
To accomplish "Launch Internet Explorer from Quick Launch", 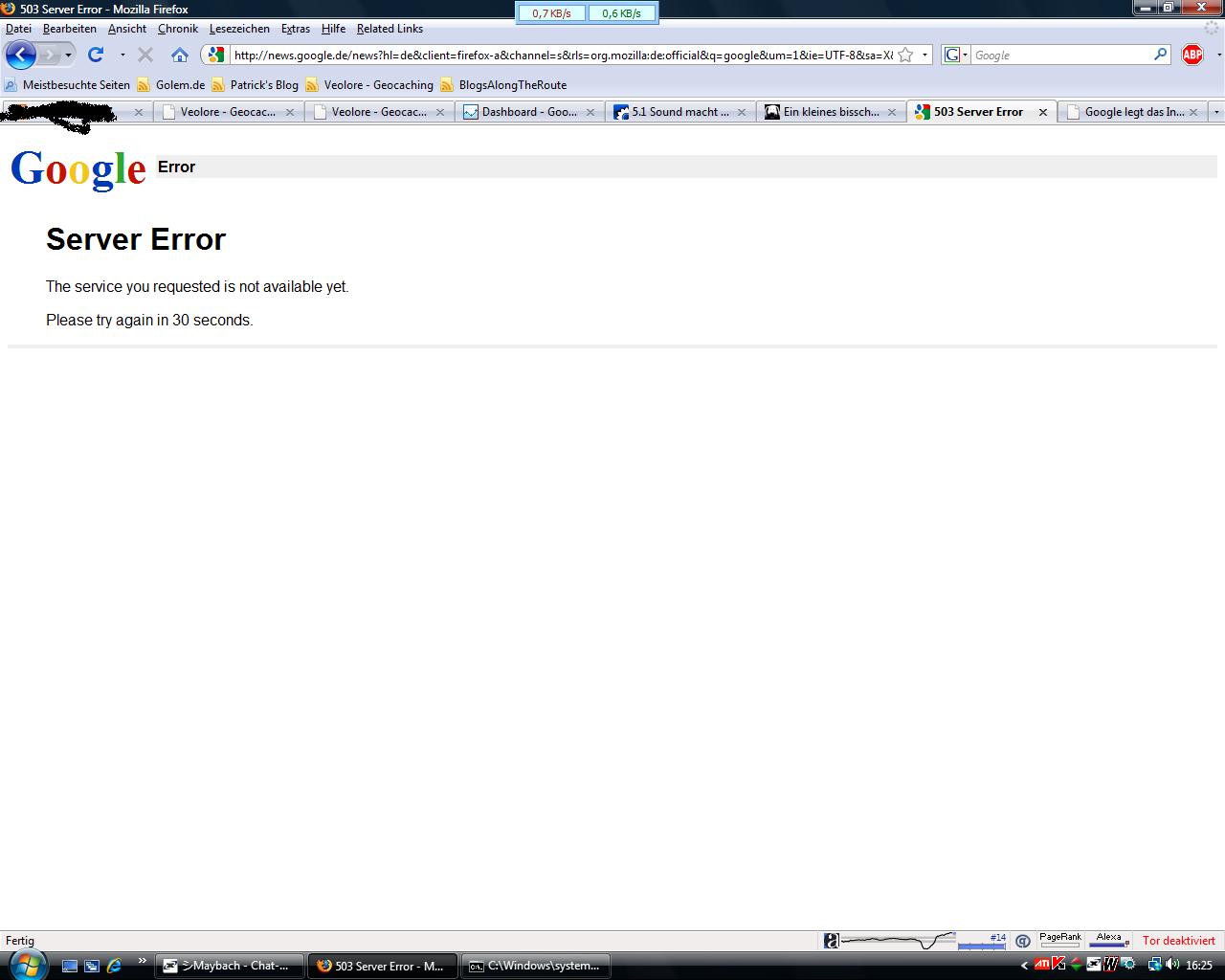I will pyautogui.click(x=114, y=966).
